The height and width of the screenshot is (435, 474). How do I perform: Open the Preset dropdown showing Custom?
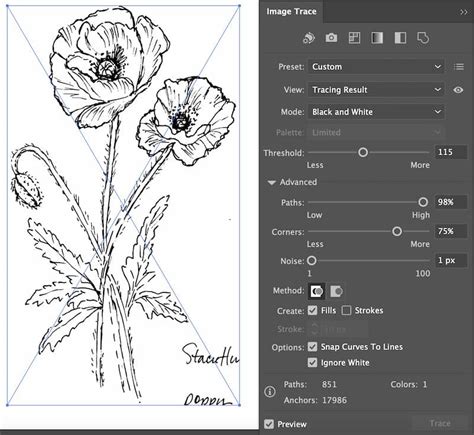376,67
